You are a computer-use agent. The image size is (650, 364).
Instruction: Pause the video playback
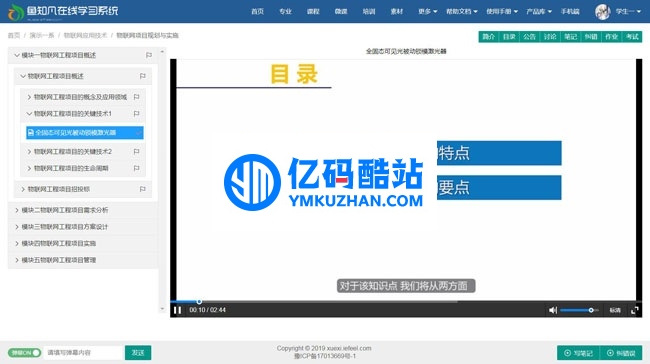pos(177,310)
